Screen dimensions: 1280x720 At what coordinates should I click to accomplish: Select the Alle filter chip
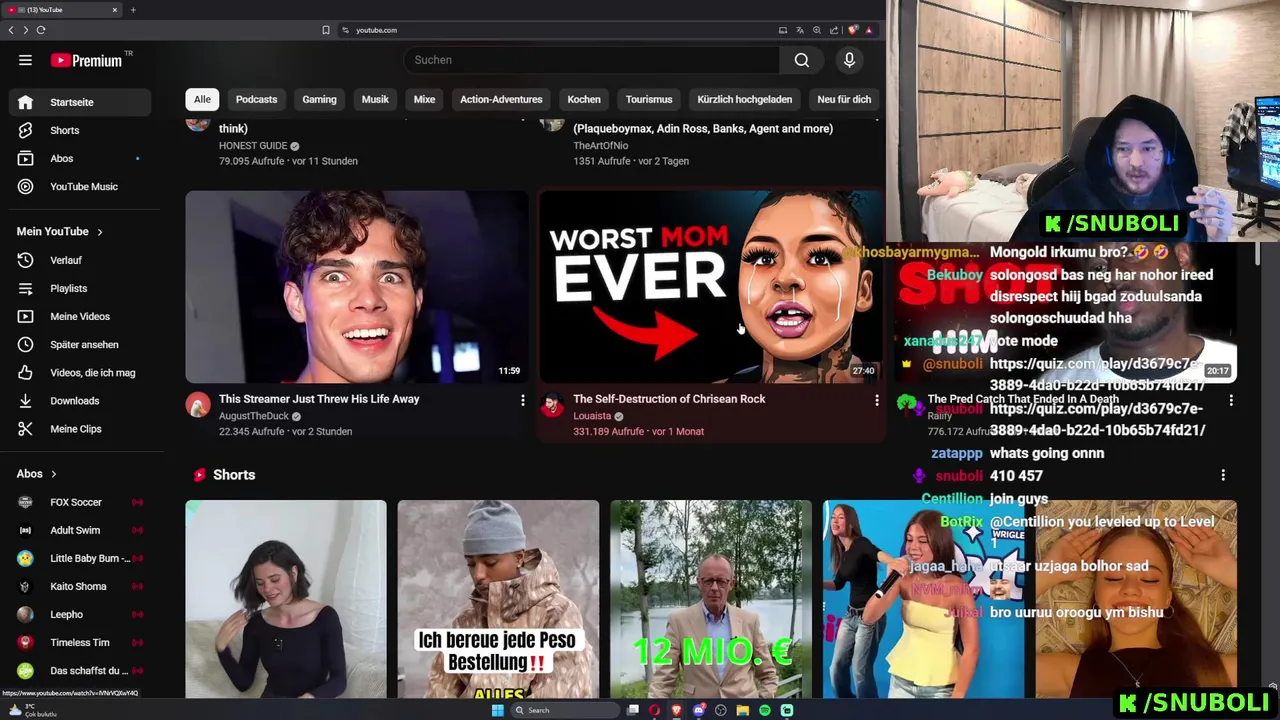tap(202, 99)
